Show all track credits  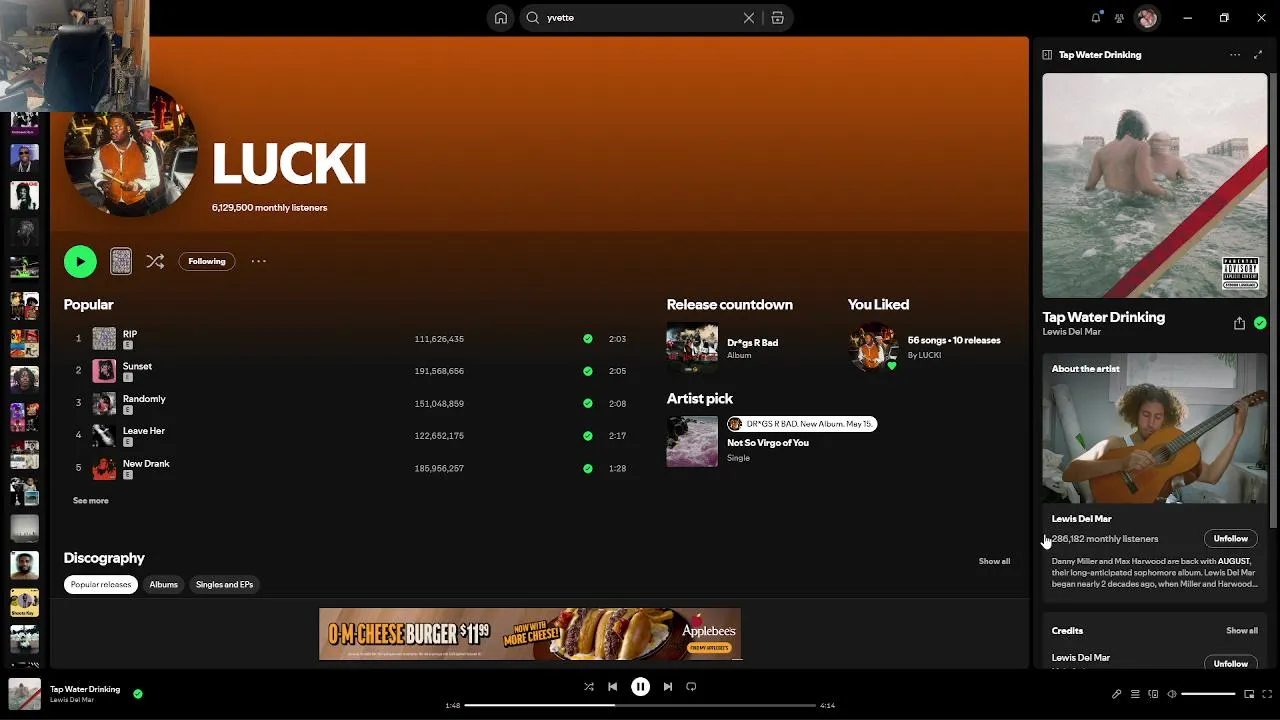click(x=1242, y=631)
